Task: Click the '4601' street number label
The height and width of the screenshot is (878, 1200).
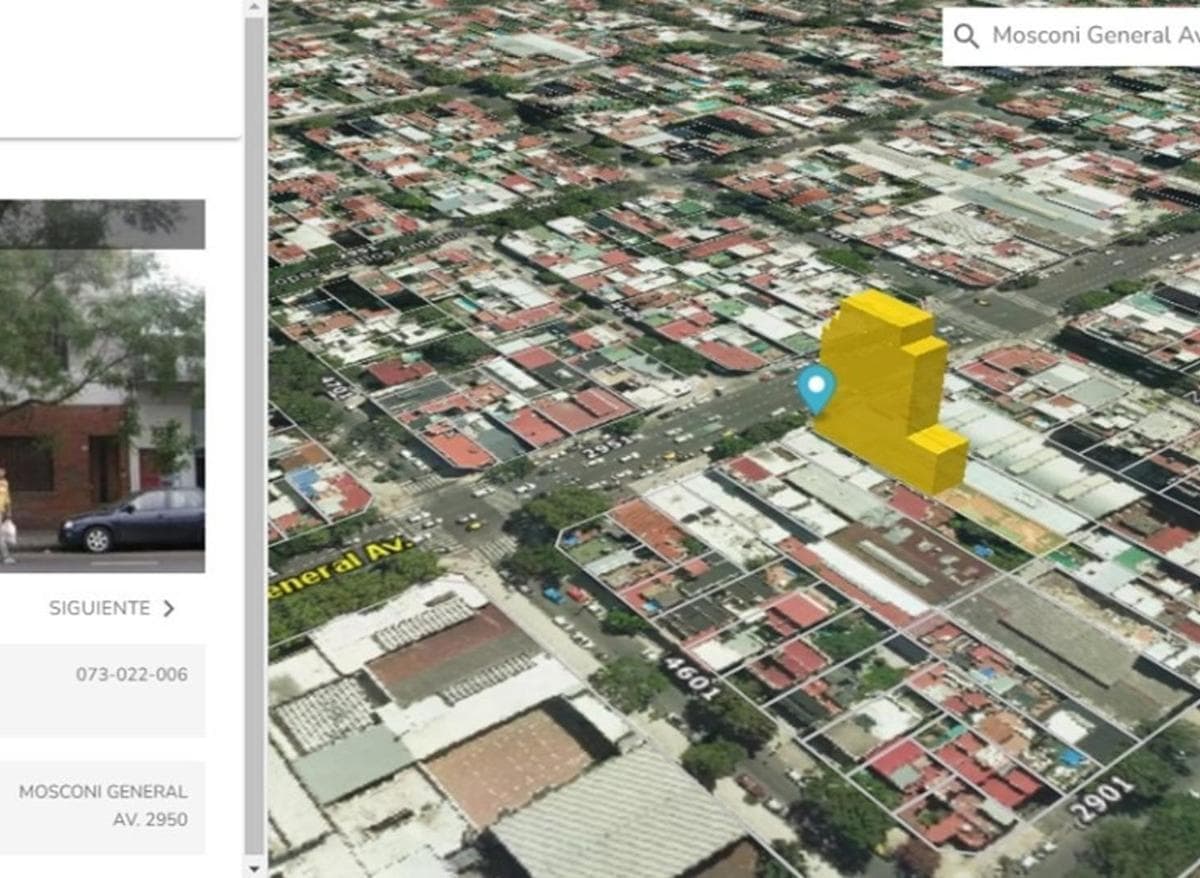Action: 690,678
